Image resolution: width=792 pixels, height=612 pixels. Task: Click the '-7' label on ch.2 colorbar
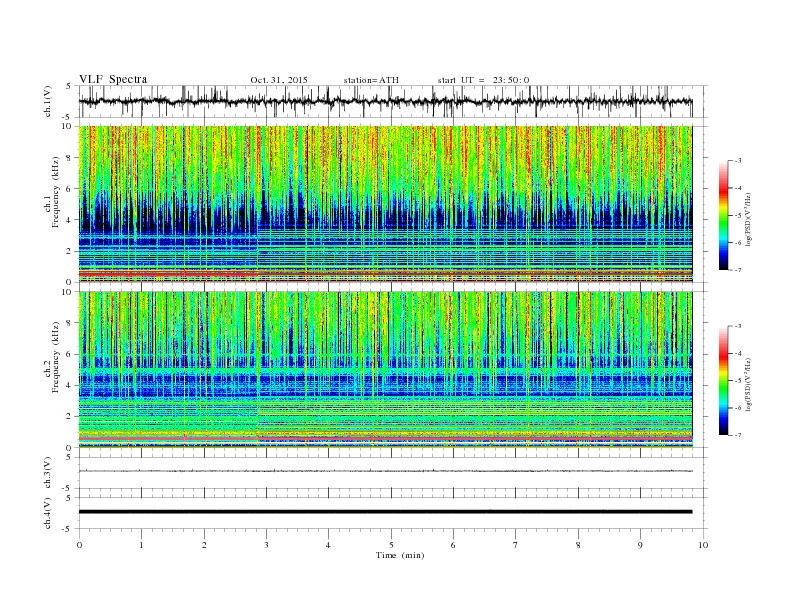coord(738,435)
